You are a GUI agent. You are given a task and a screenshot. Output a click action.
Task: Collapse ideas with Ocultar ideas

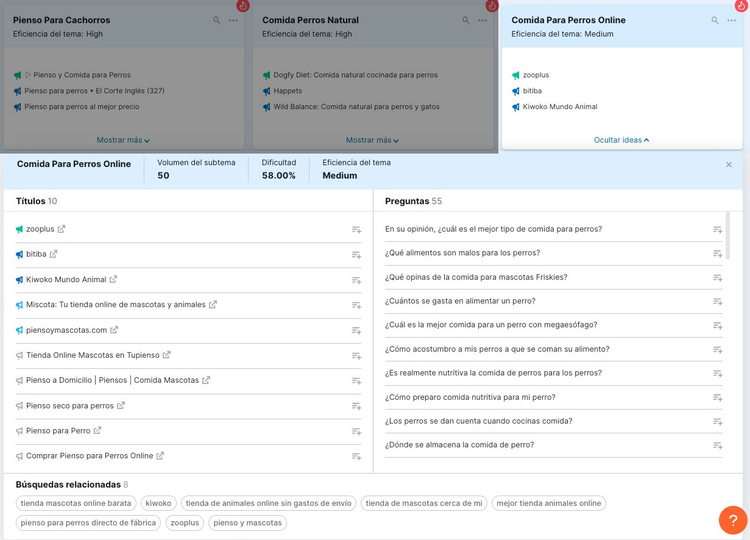(x=621, y=140)
